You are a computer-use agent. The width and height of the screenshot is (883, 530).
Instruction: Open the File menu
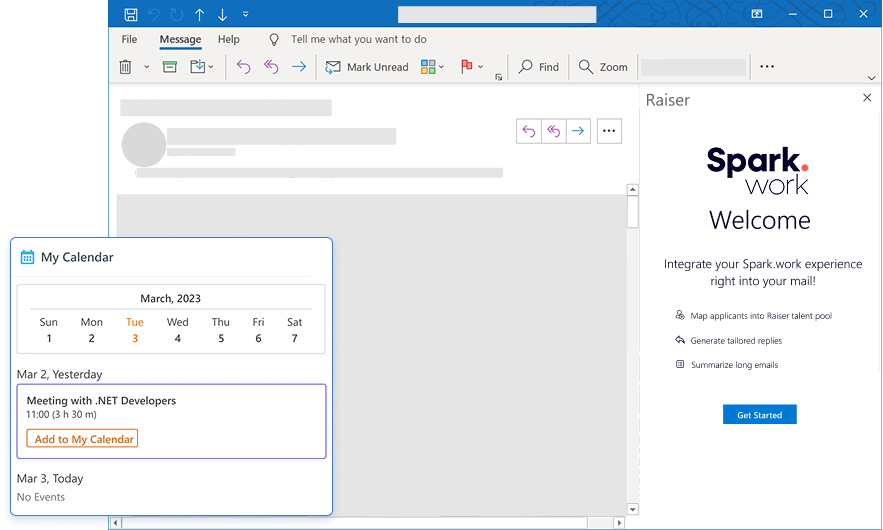[129, 39]
